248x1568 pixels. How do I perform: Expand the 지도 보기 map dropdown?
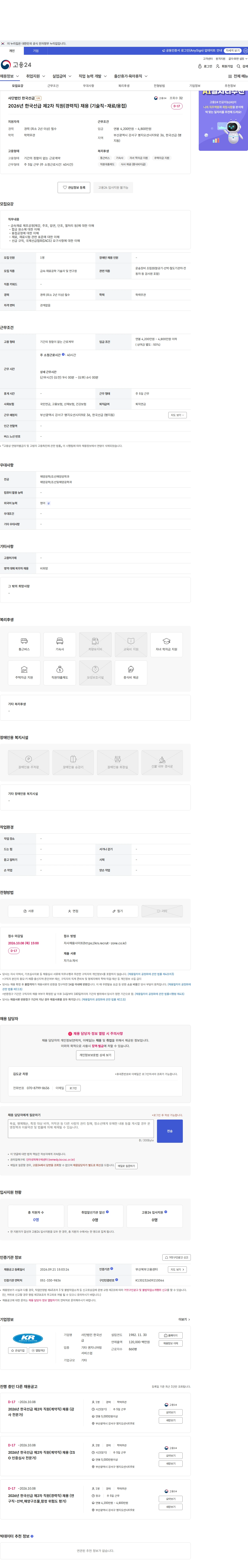177,415
